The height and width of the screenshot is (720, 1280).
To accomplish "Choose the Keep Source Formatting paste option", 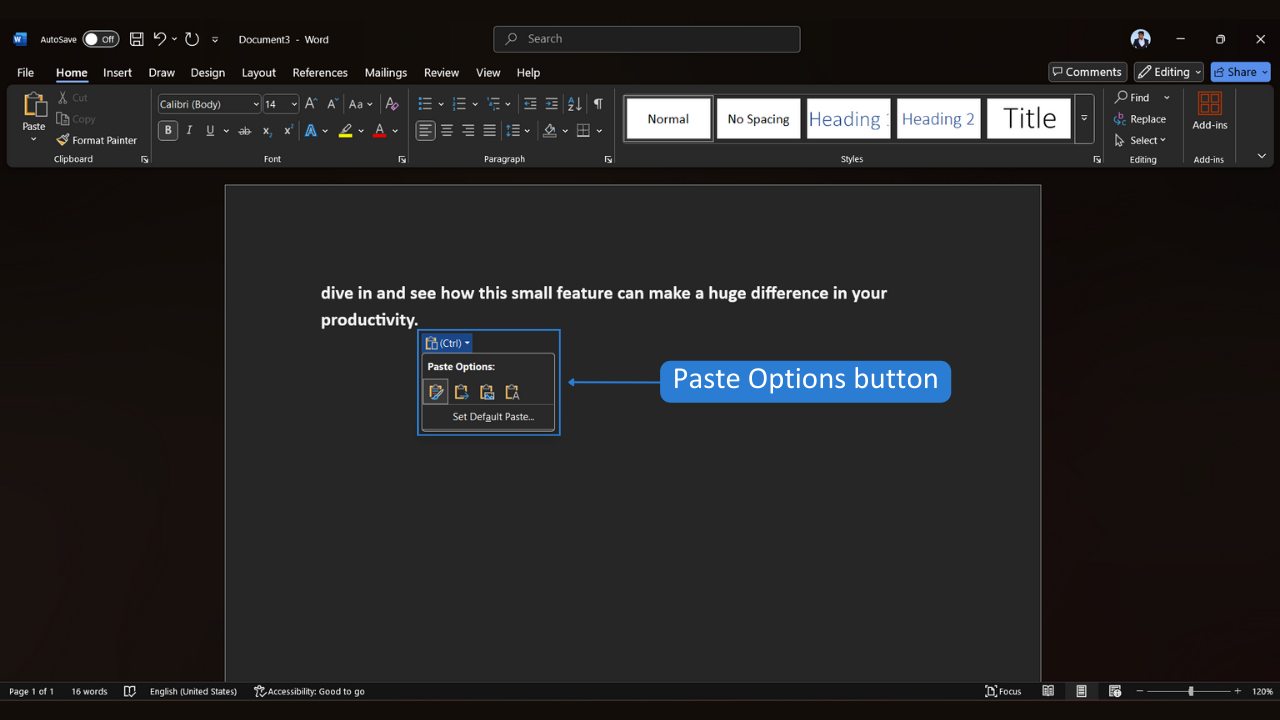I will click(x=436, y=391).
